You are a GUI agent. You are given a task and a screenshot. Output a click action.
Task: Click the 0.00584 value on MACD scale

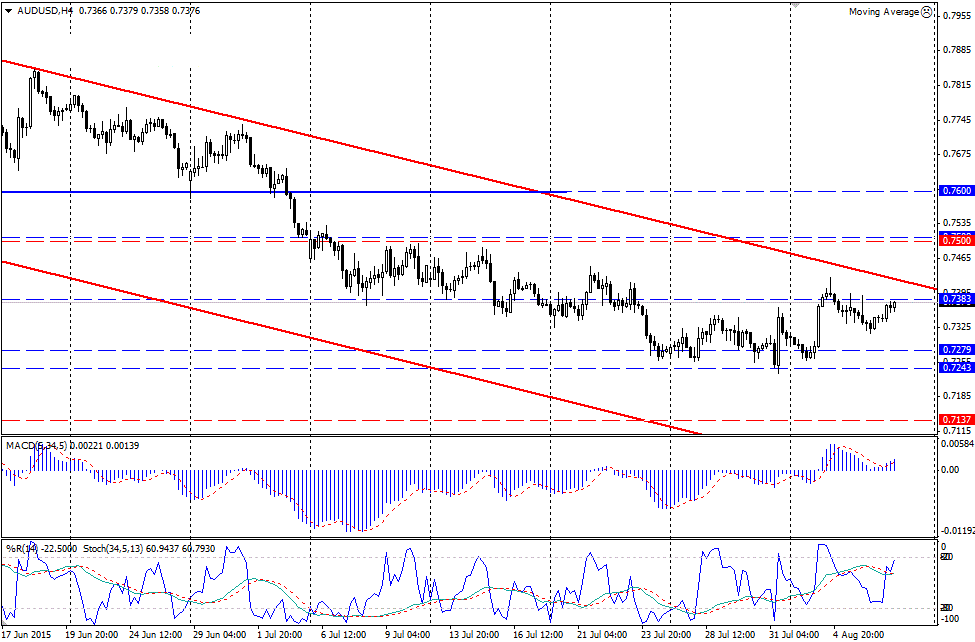[958, 442]
